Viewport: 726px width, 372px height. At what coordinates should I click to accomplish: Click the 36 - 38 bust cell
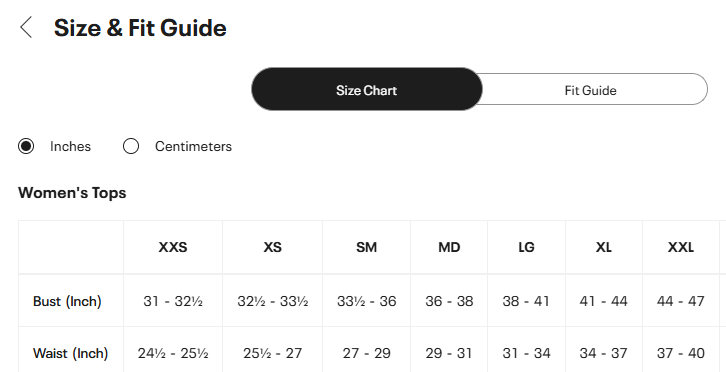click(x=449, y=301)
